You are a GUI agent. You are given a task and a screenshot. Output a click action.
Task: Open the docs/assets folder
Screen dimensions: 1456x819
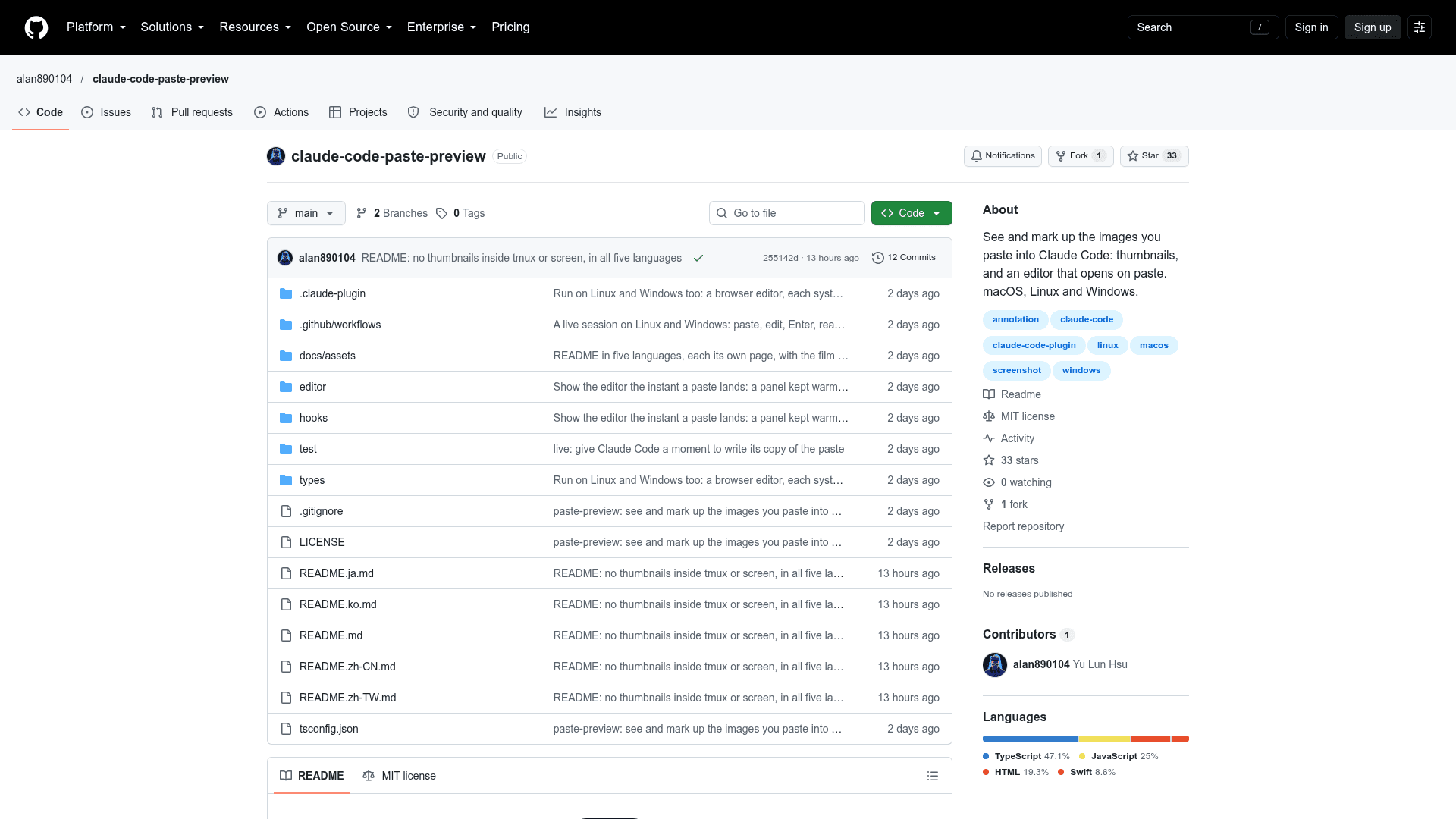click(327, 356)
